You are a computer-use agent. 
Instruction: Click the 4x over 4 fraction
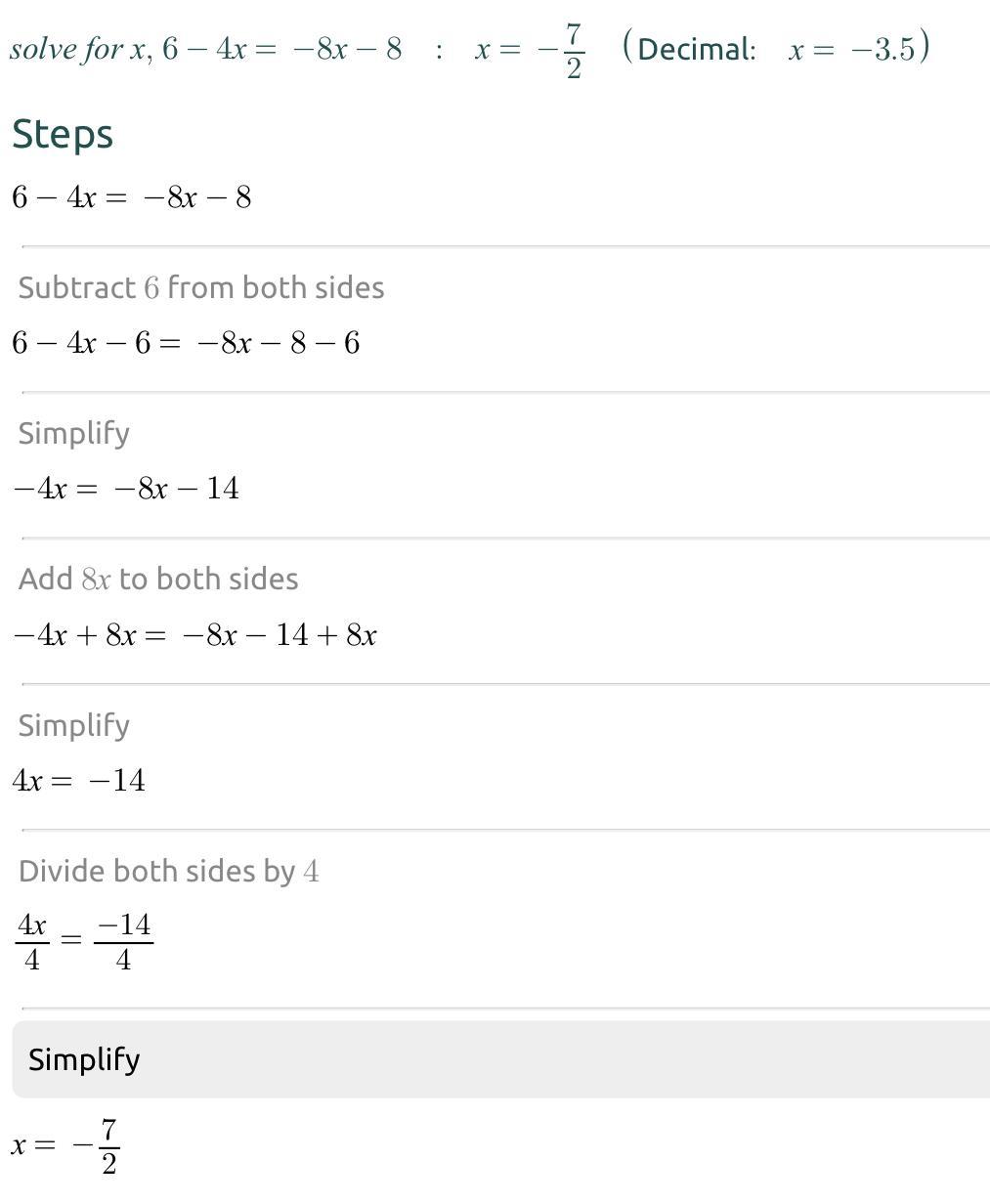[x=32, y=942]
